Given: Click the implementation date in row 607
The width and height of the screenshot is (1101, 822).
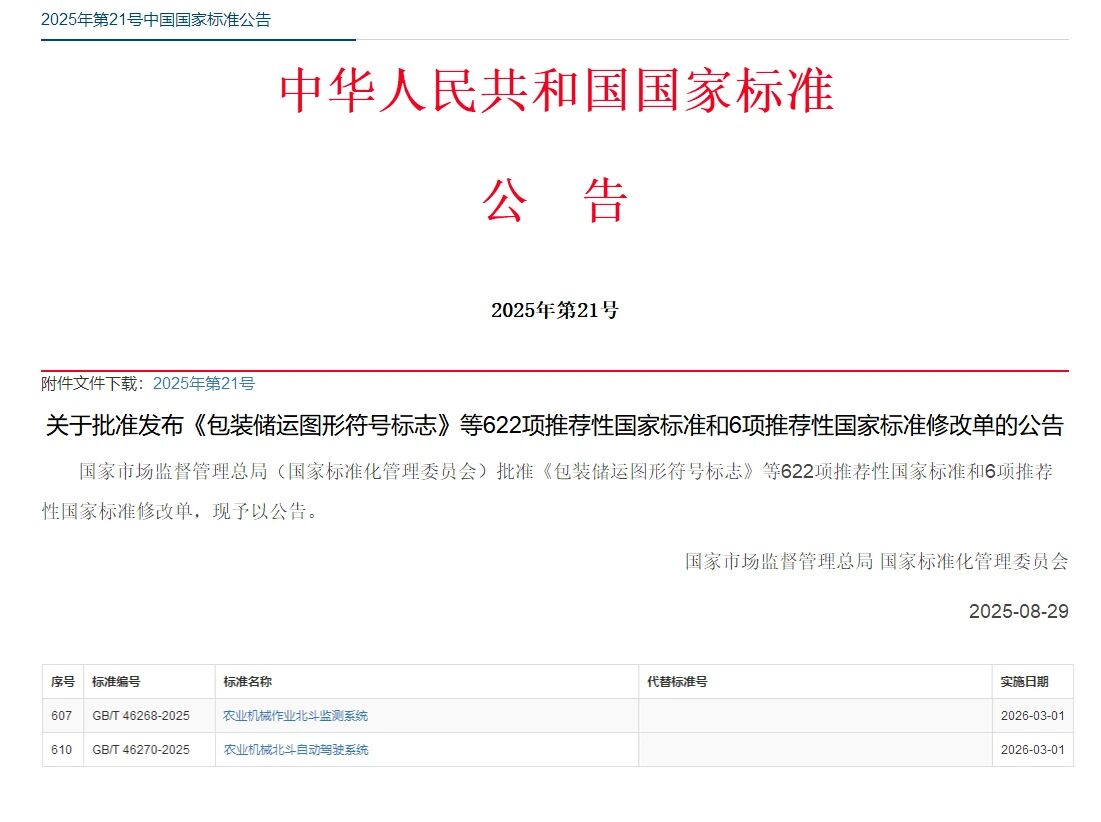Looking at the screenshot, I should coord(1032,716).
